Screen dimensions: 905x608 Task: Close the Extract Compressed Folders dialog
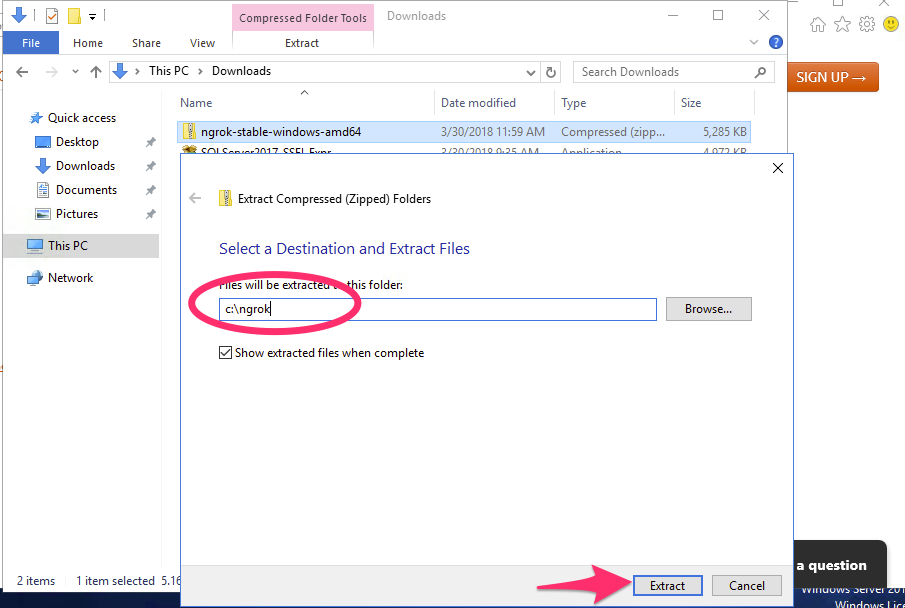tap(777, 168)
